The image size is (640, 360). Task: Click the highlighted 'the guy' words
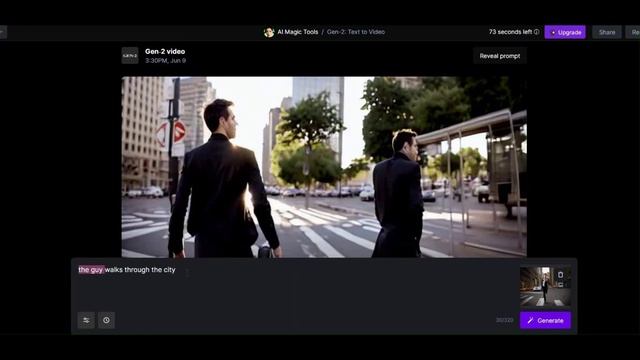pyautogui.click(x=91, y=270)
